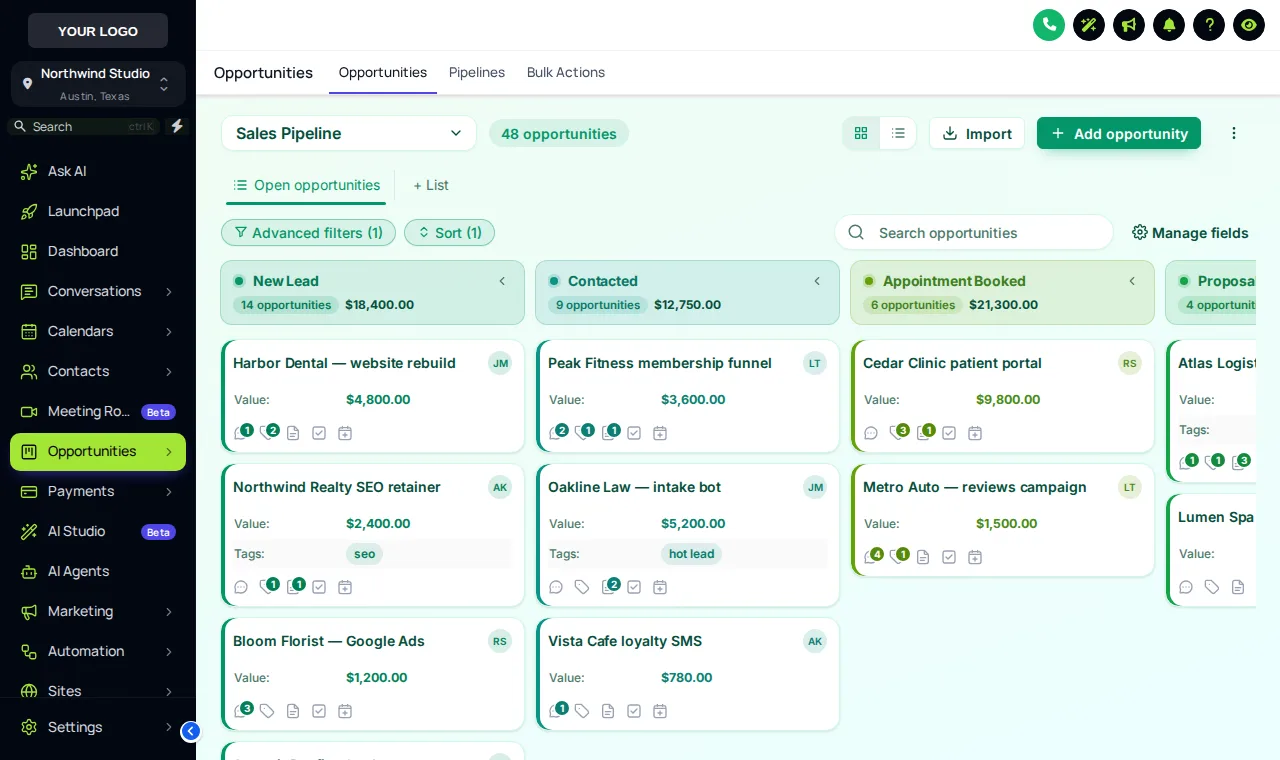This screenshot has height=760, width=1280.
Task: Click the calendar icon on Vista Cafe card
Action: pos(660,711)
